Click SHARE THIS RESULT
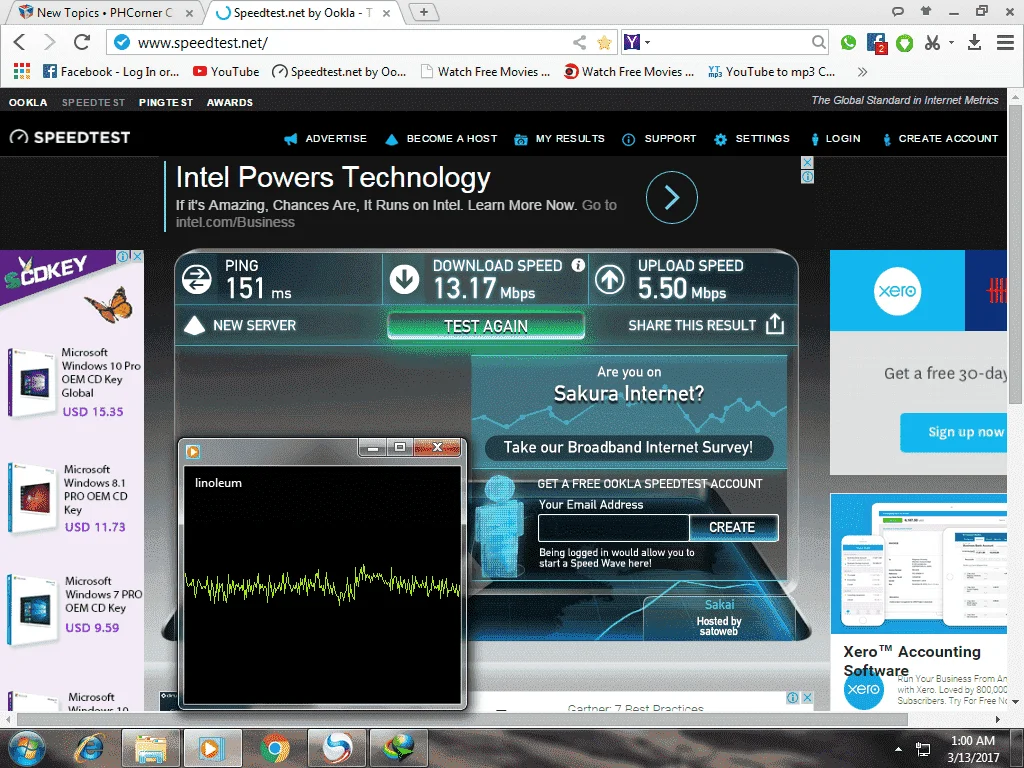This screenshot has height=768, width=1024. [707, 325]
